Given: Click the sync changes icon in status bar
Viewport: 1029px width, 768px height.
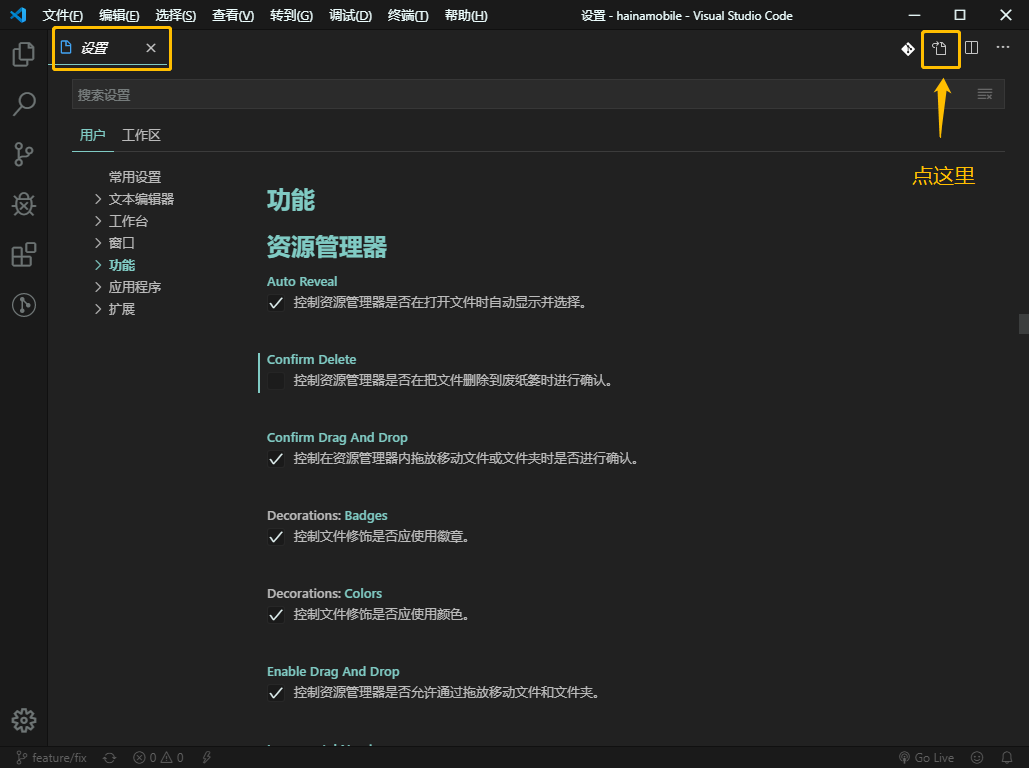Looking at the screenshot, I should point(110,757).
